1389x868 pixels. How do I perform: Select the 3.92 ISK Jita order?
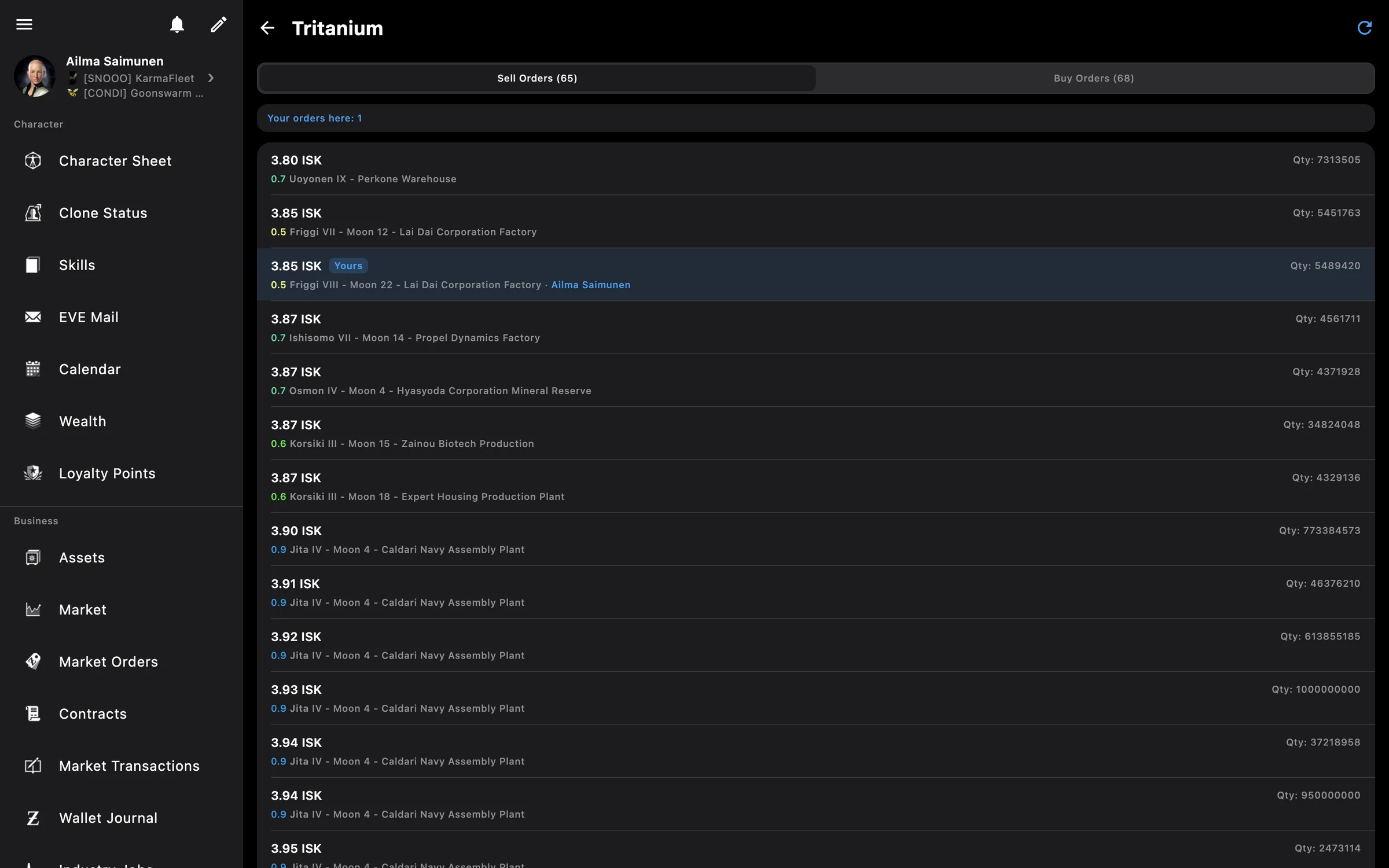click(x=816, y=645)
